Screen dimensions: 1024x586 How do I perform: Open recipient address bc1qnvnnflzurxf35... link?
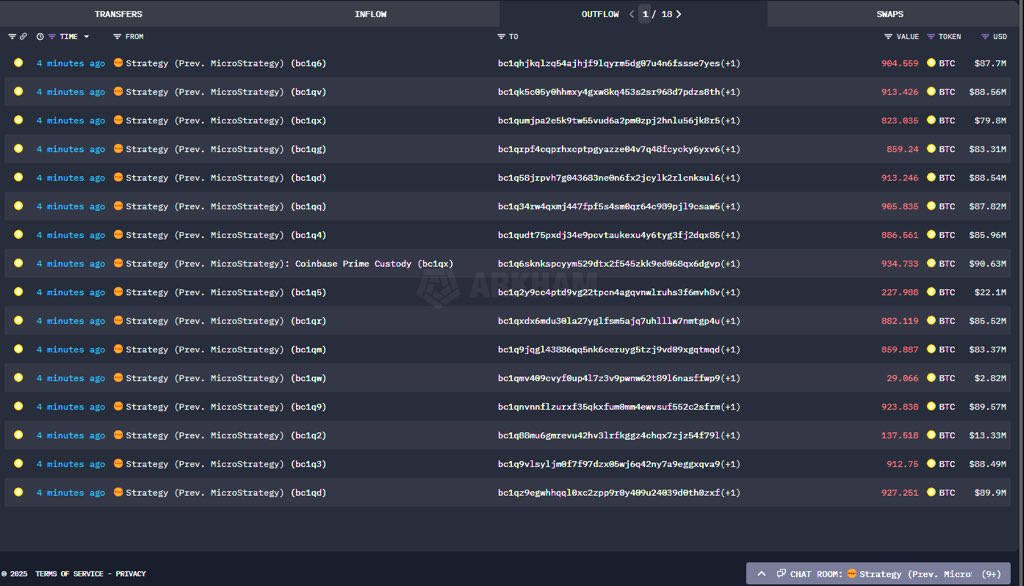point(609,407)
